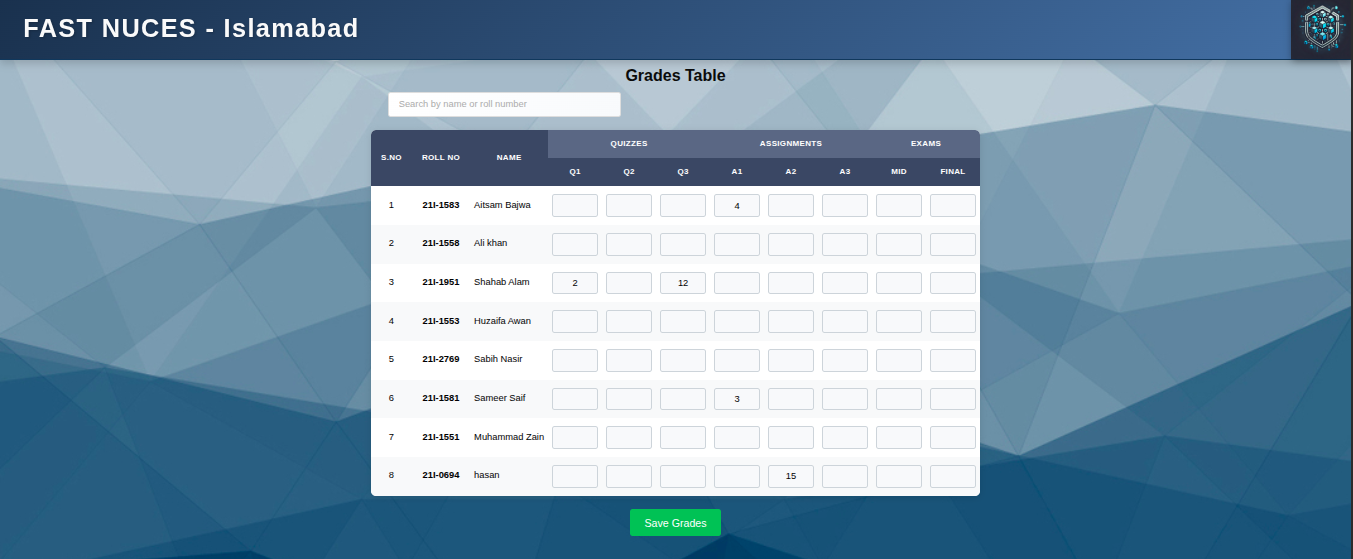The width and height of the screenshot is (1353, 559).
Task: Click Muhammad Zain's Q1 grade field
Action: click(575, 437)
